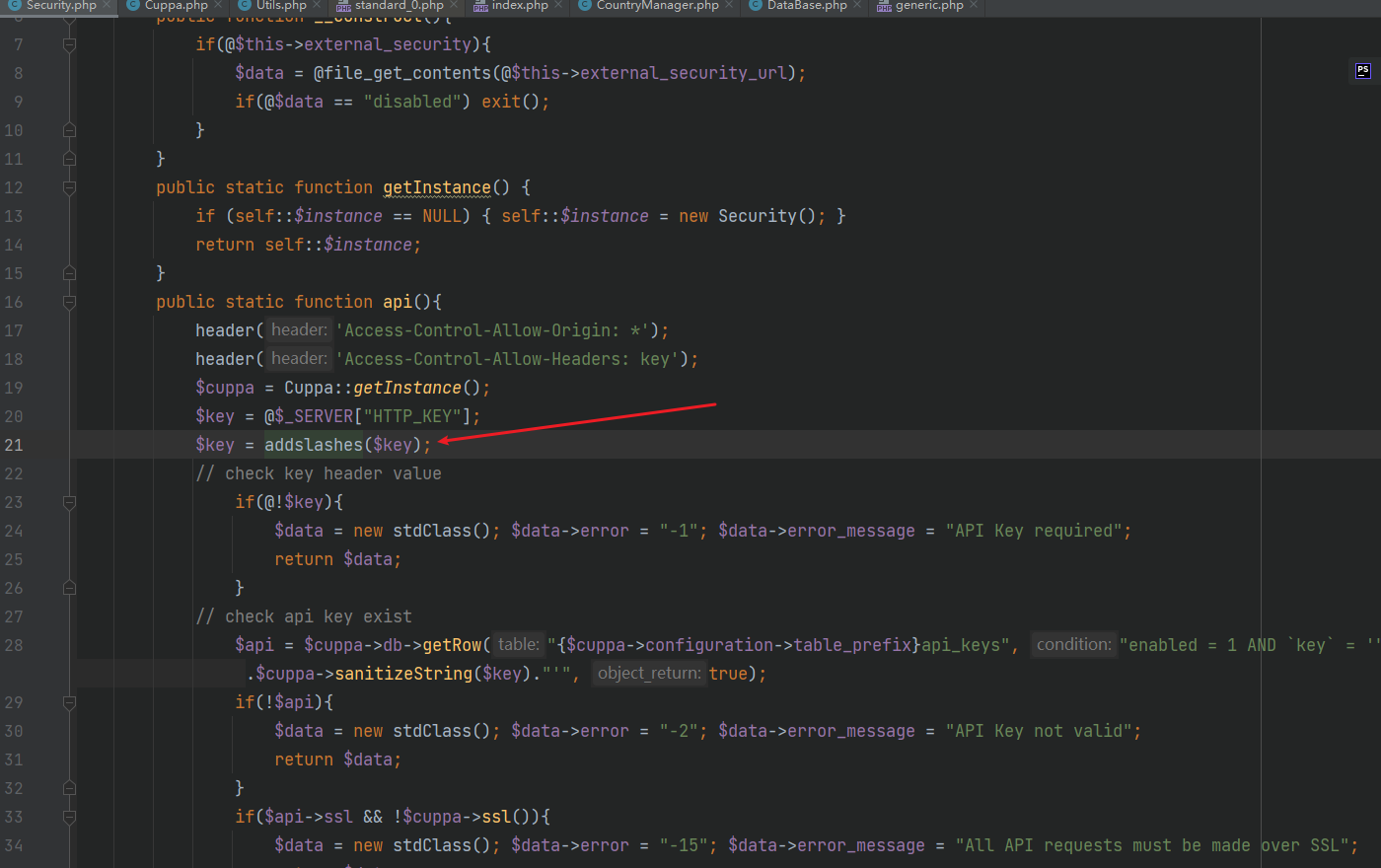
Task: Click line number 28 in the gutter
Action: 13,645
